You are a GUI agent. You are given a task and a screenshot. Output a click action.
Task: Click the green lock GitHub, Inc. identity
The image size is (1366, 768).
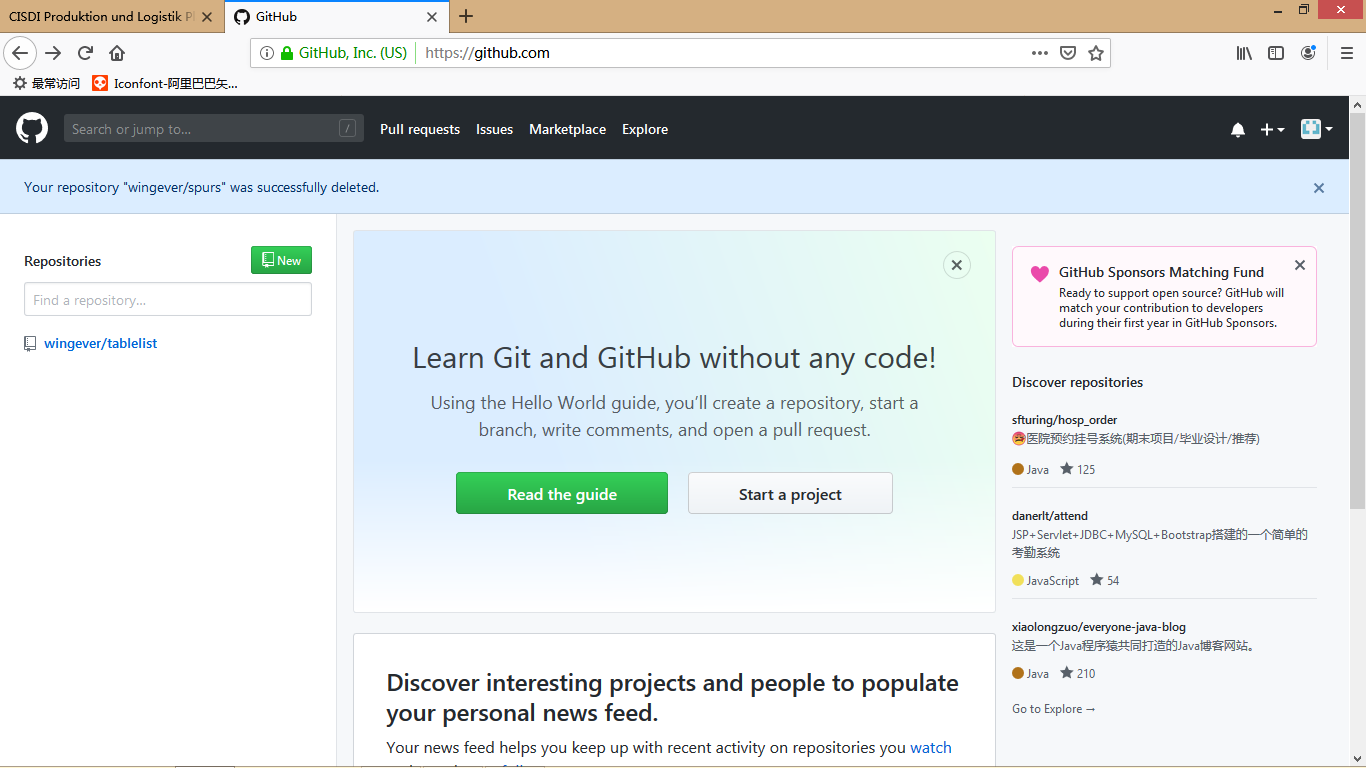tap(345, 53)
